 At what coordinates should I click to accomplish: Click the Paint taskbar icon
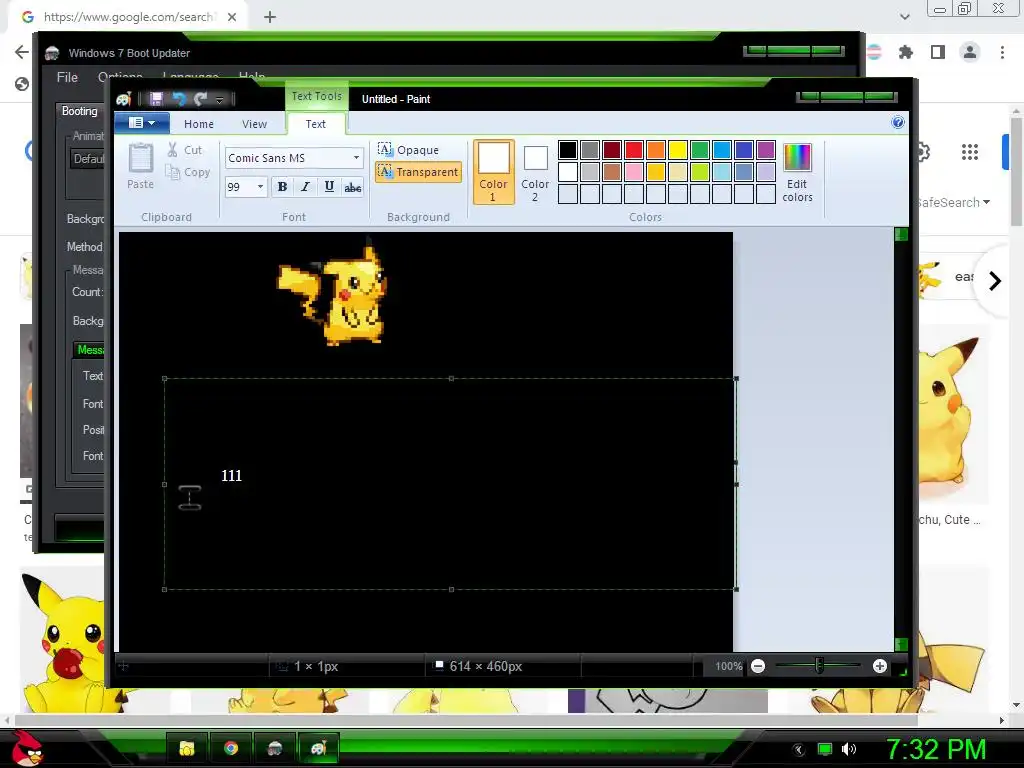pos(318,748)
